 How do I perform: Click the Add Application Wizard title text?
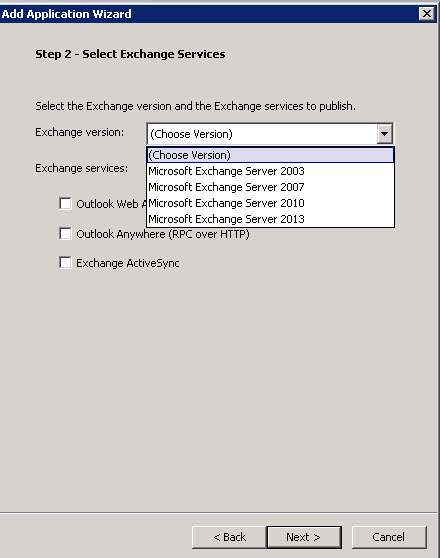[67, 14]
